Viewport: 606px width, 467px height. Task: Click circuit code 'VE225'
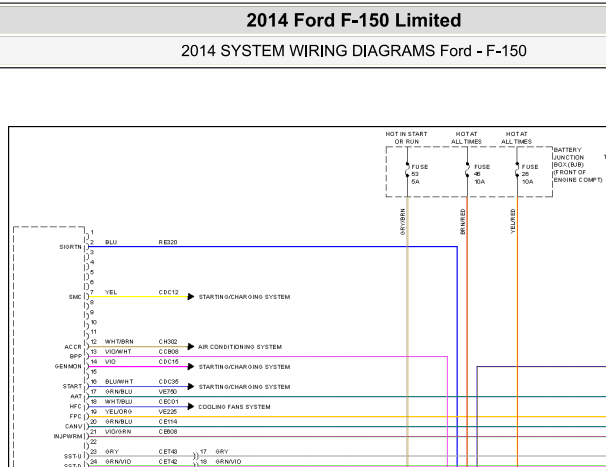[168, 412]
